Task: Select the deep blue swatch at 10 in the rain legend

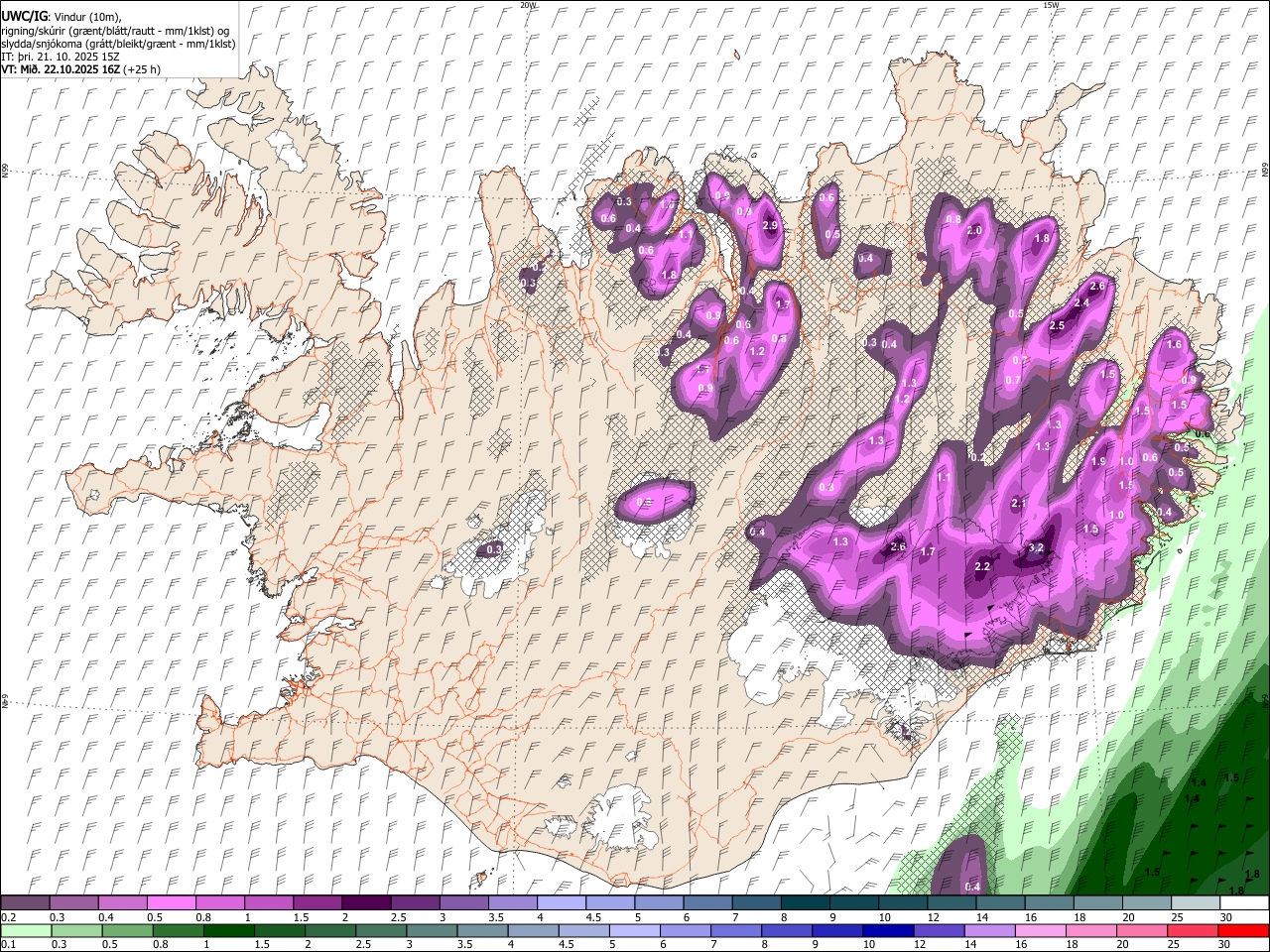Action: 887,931
